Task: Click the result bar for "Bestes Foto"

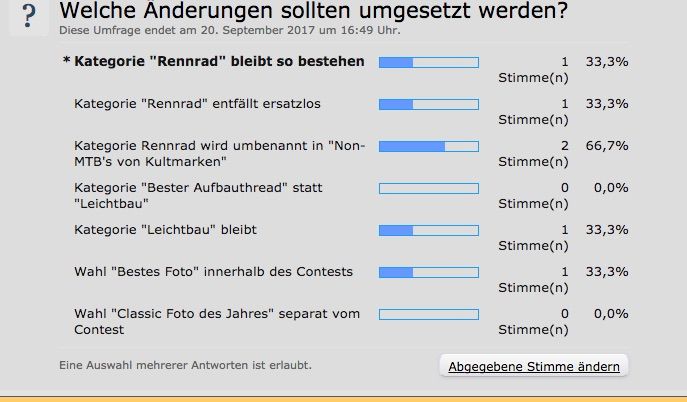Action: tap(428, 272)
